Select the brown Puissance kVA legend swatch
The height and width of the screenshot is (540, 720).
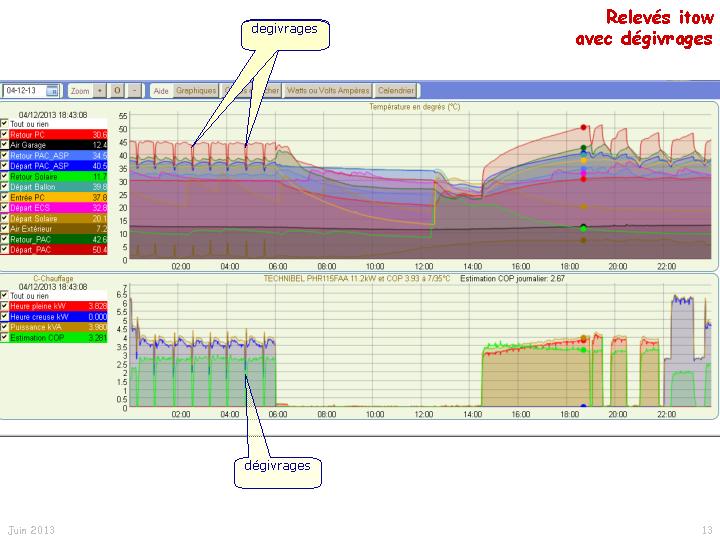coord(58,327)
